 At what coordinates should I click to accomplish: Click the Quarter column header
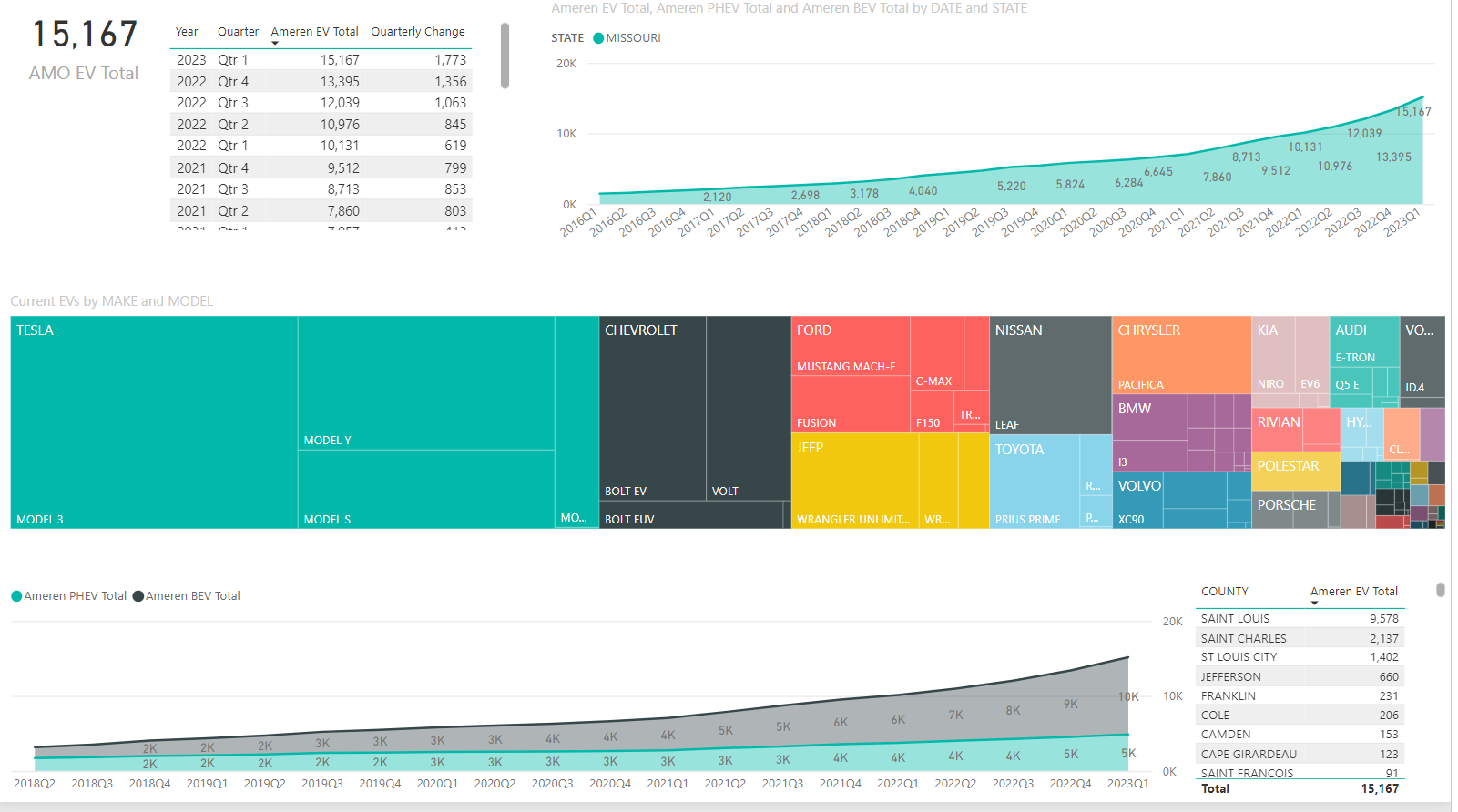238,32
